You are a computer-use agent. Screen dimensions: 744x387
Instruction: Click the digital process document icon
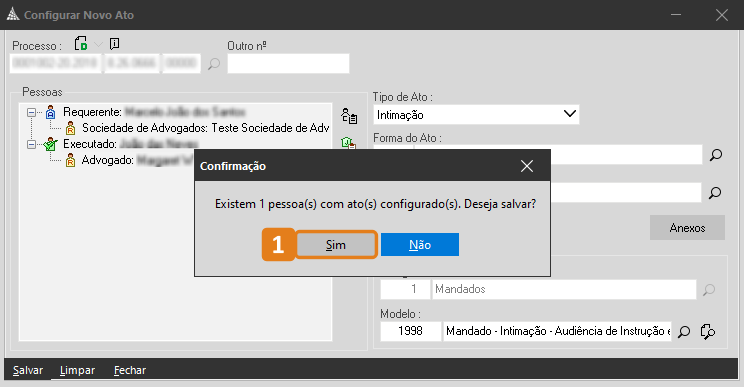(81, 44)
